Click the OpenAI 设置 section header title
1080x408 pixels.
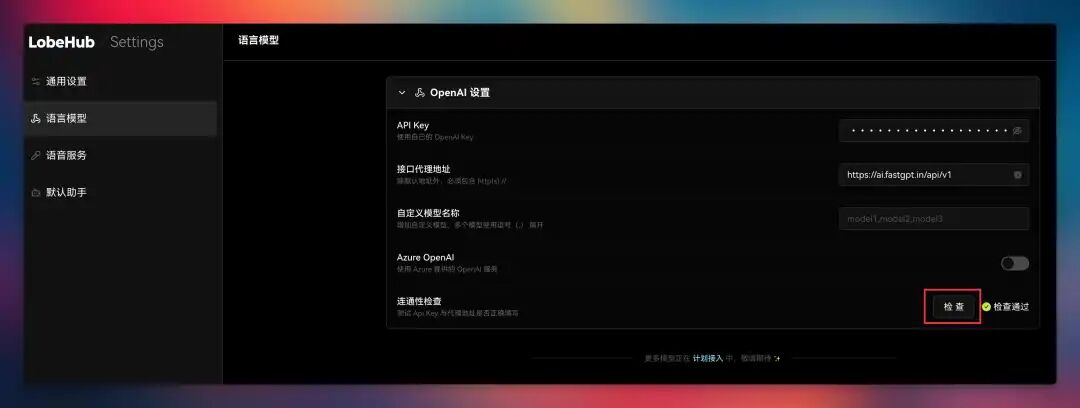459,92
